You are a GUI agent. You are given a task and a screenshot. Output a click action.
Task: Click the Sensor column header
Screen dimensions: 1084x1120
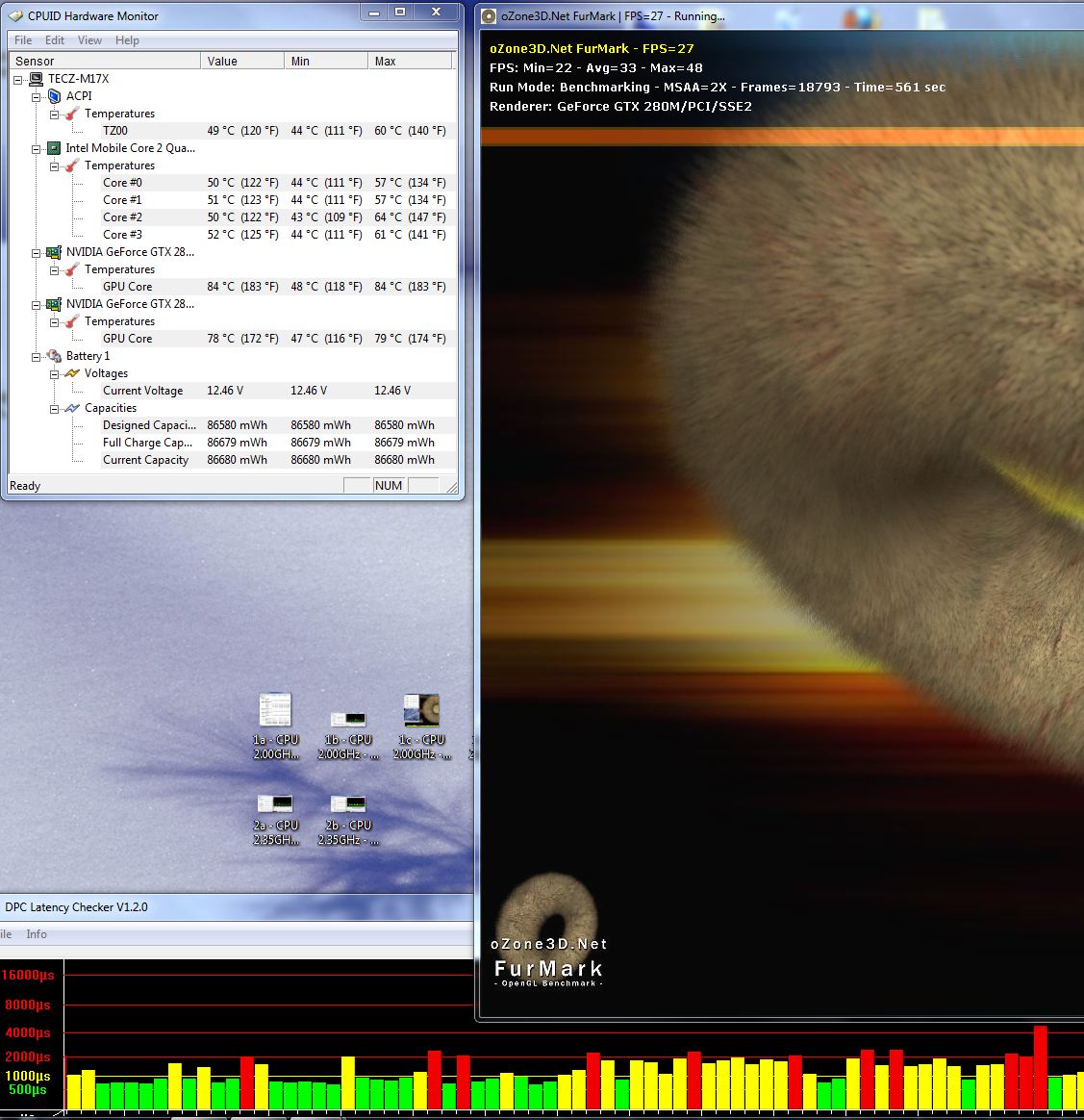105,62
